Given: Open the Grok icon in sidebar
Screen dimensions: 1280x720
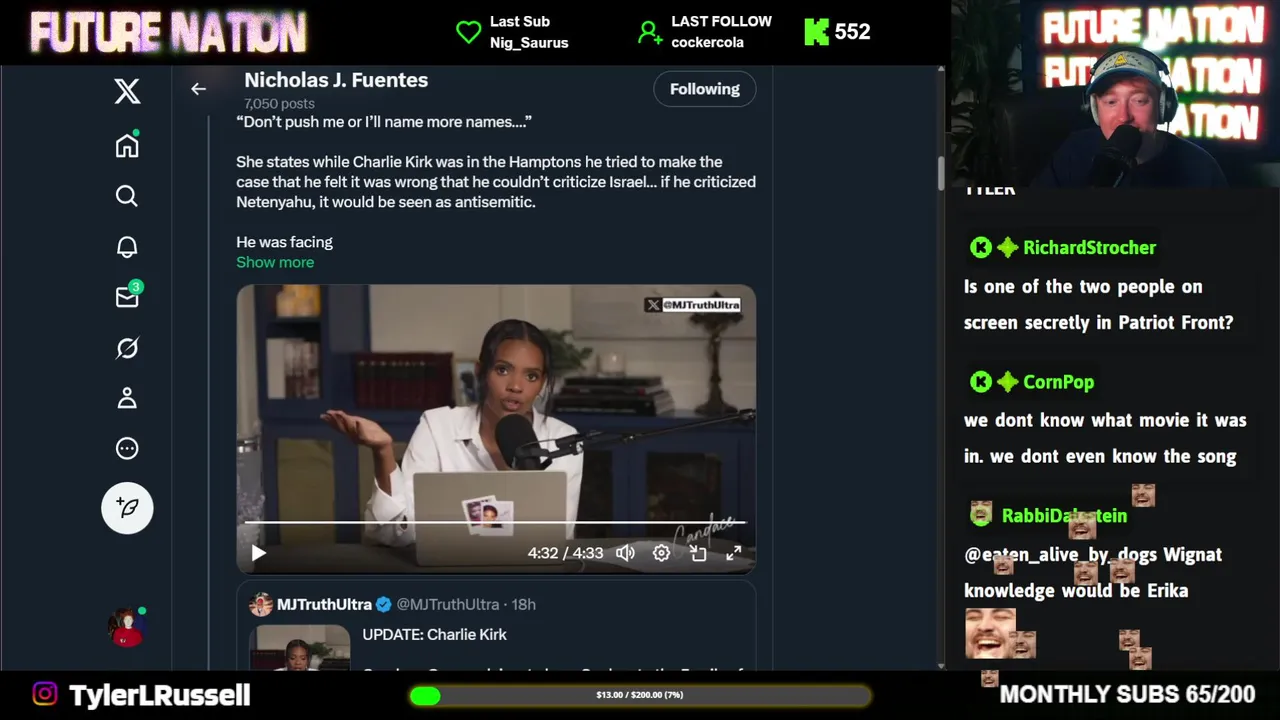Looking at the screenshot, I should (127, 348).
